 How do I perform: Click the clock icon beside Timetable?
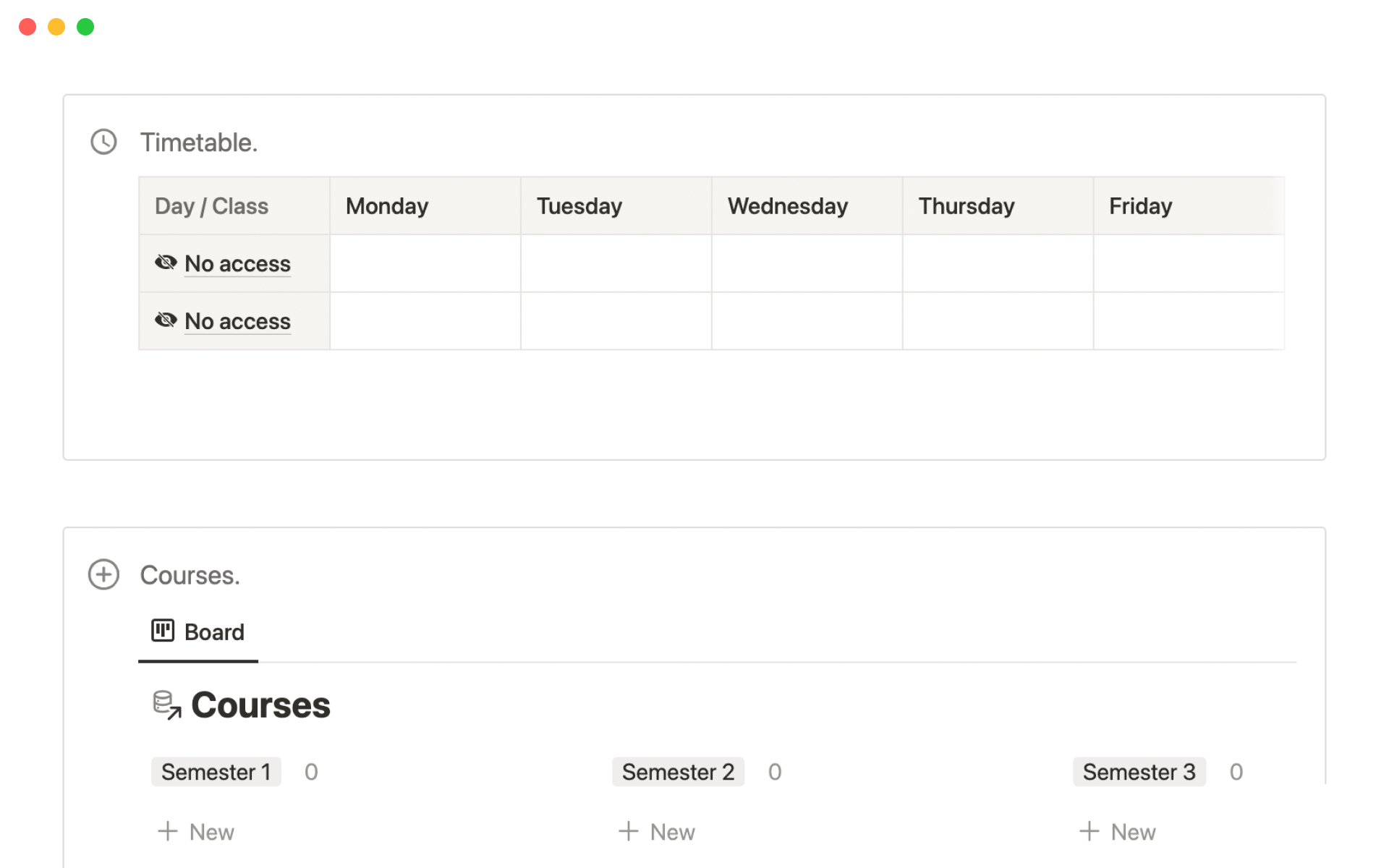tap(103, 142)
